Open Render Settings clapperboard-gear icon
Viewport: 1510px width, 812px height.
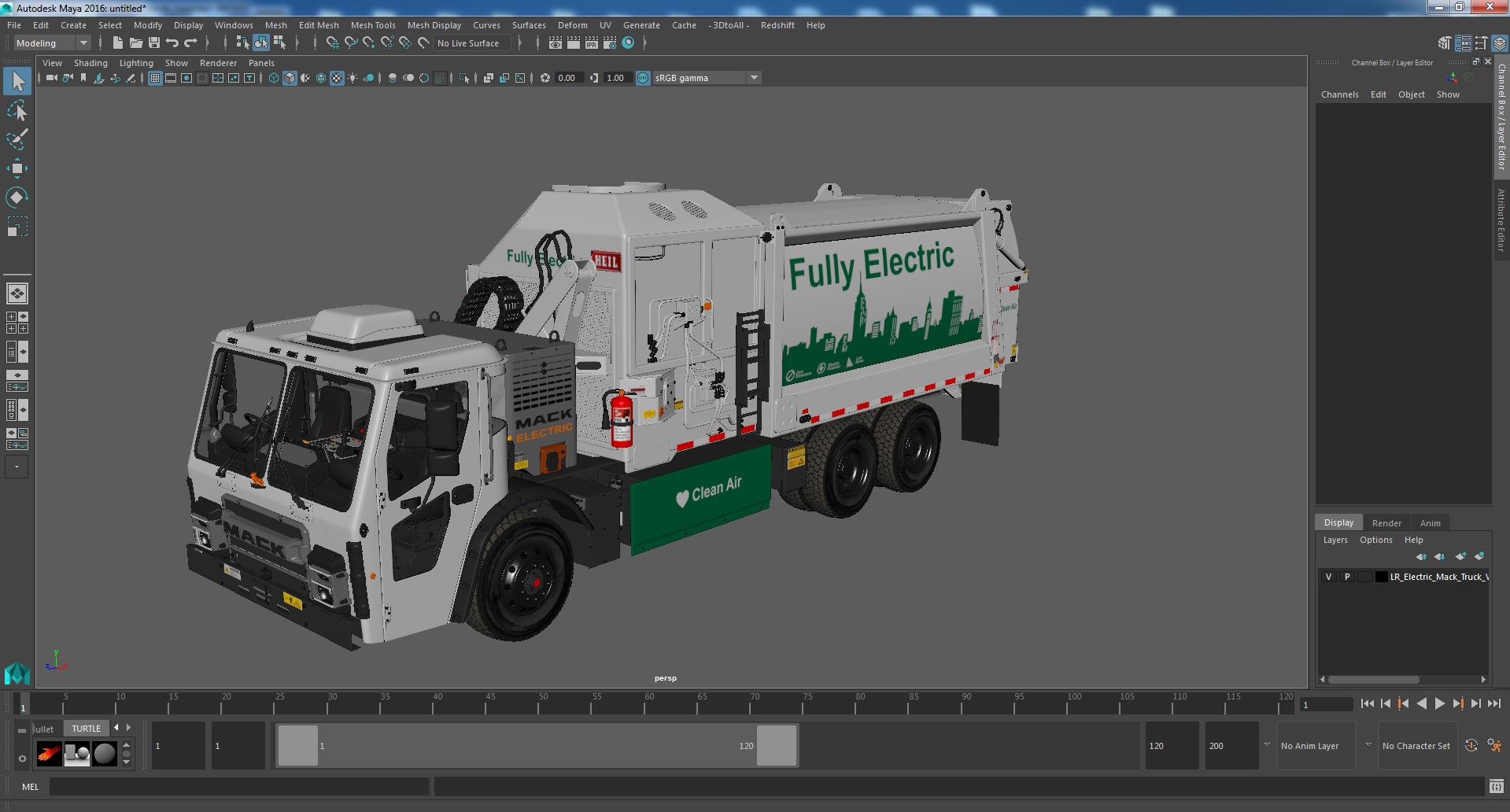click(610, 43)
